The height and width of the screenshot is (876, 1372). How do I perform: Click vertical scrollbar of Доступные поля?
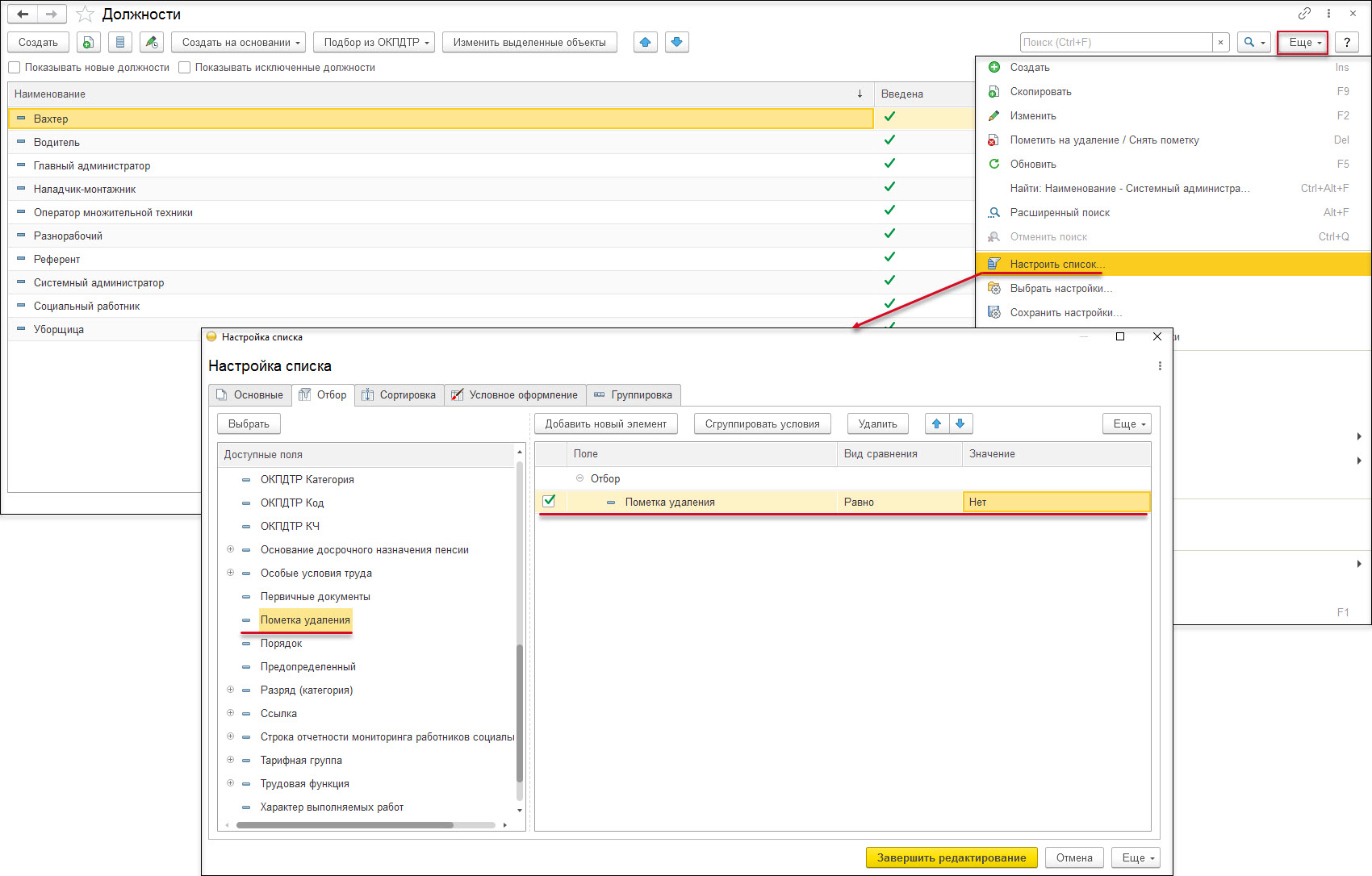(x=520, y=714)
